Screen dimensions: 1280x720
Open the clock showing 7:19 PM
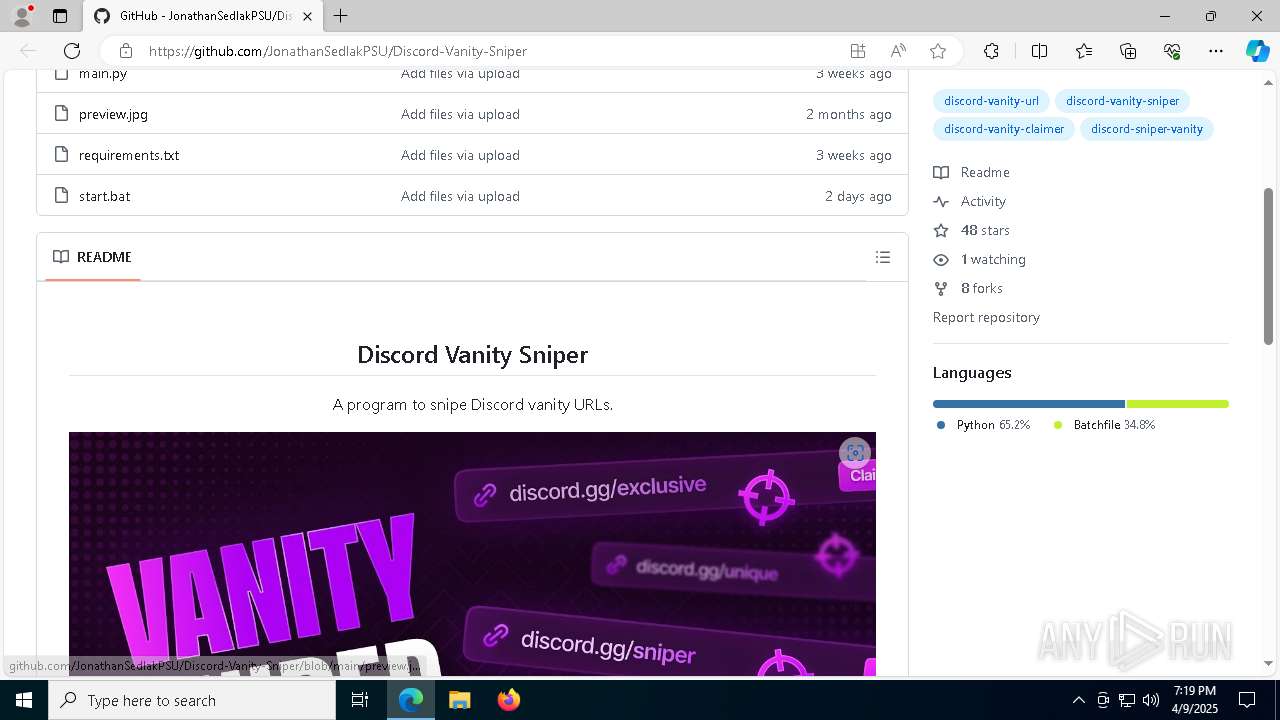point(1195,700)
